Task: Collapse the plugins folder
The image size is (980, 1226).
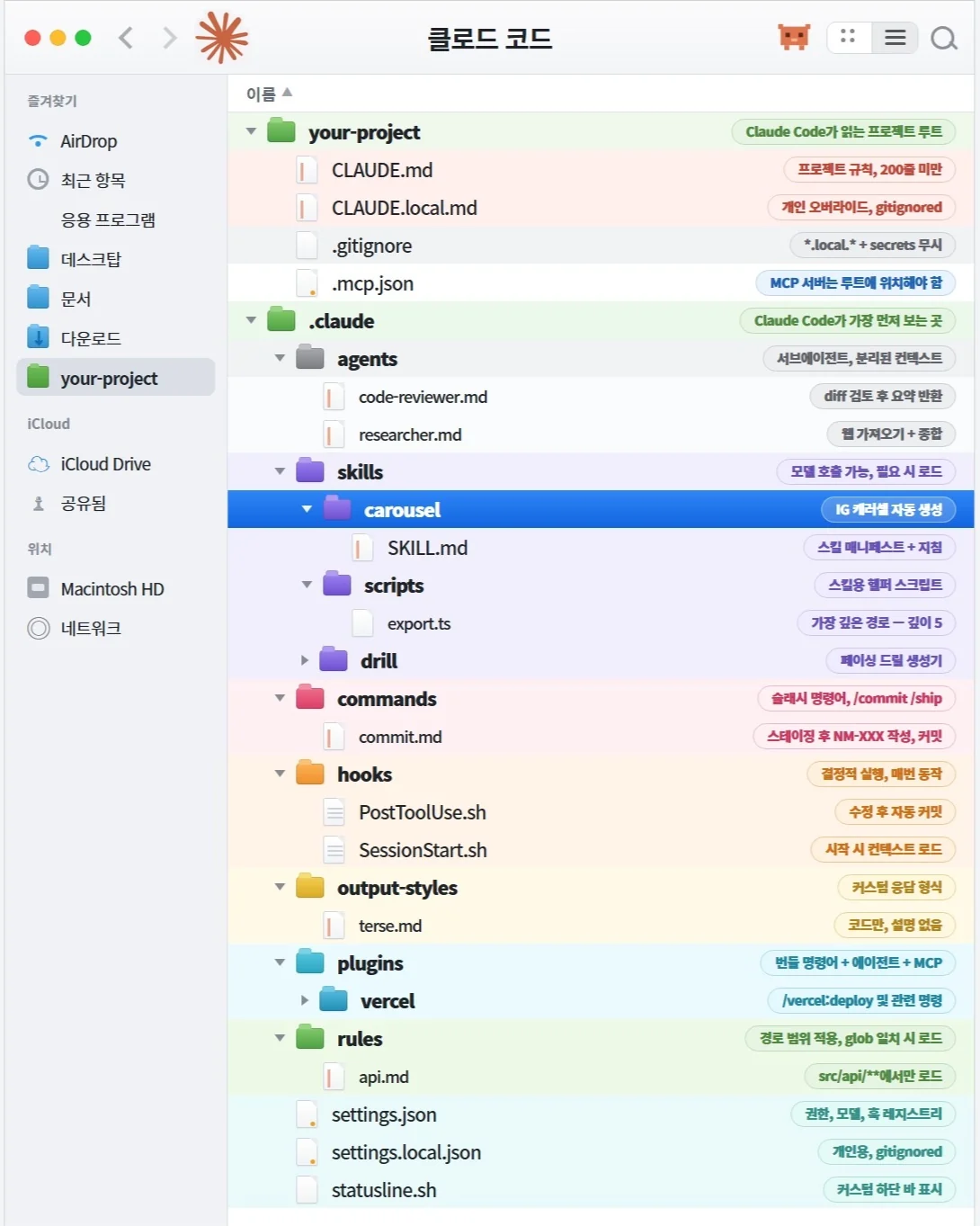Action: tap(280, 962)
